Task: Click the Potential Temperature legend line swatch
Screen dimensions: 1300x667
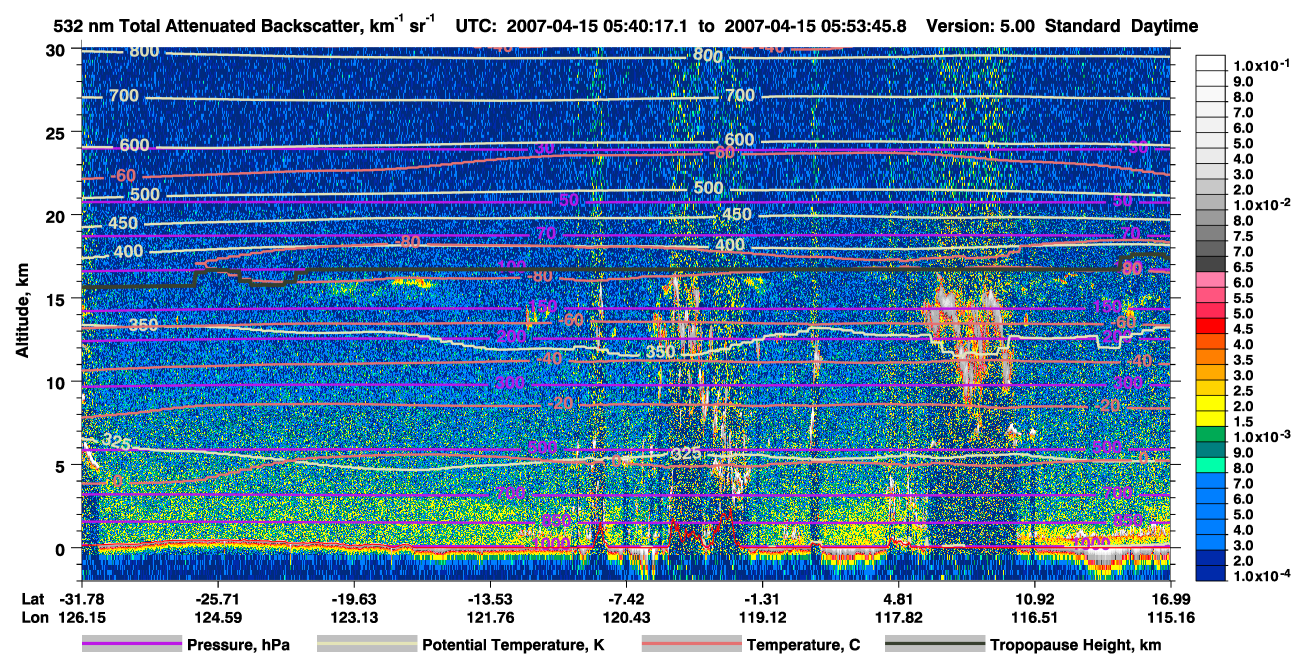Action: (x=366, y=644)
